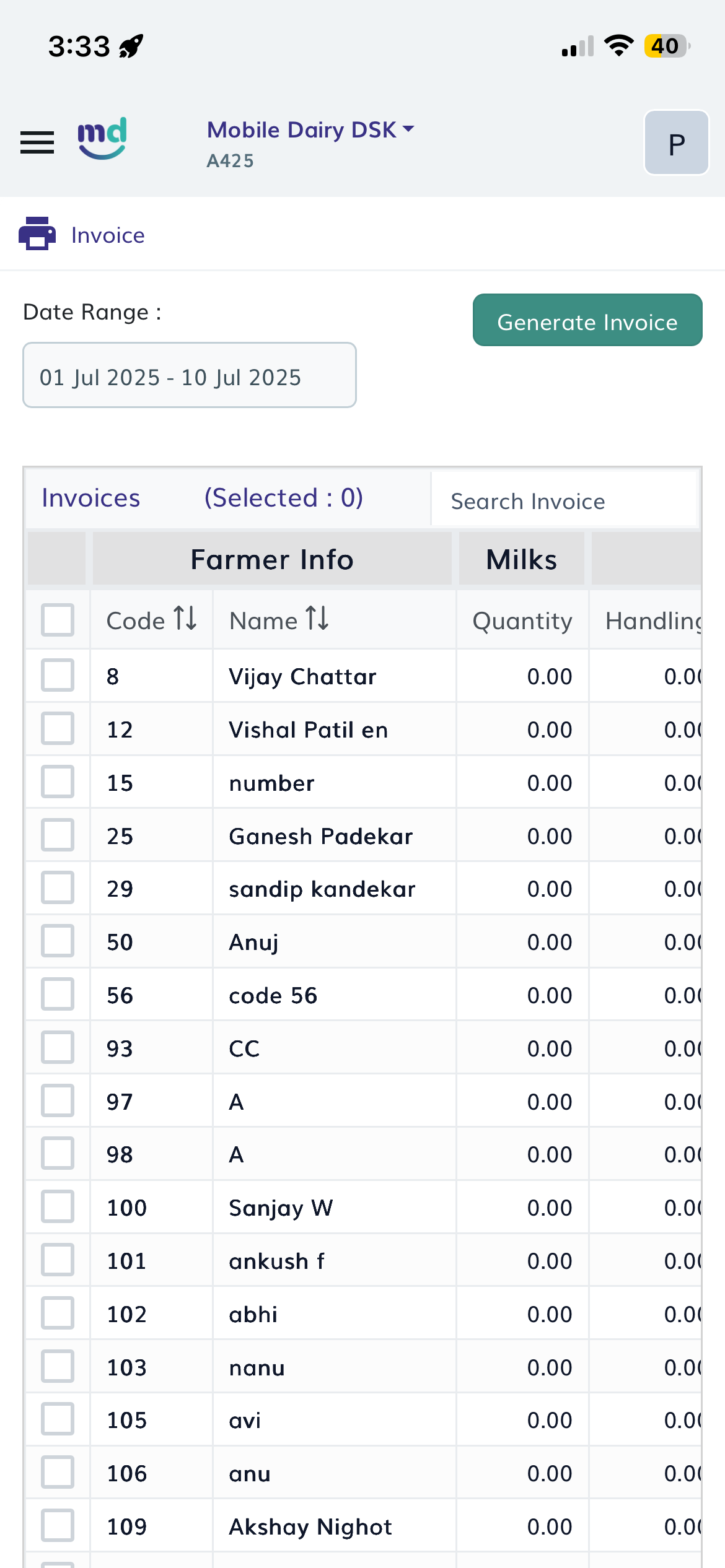Open the hamburger navigation menu
Viewport: 725px width, 1568px height.
click(37, 143)
